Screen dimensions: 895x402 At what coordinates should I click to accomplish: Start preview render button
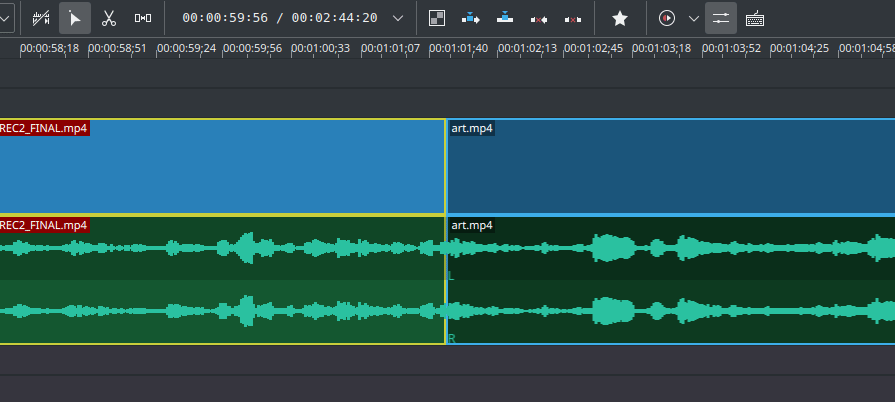coord(667,18)
